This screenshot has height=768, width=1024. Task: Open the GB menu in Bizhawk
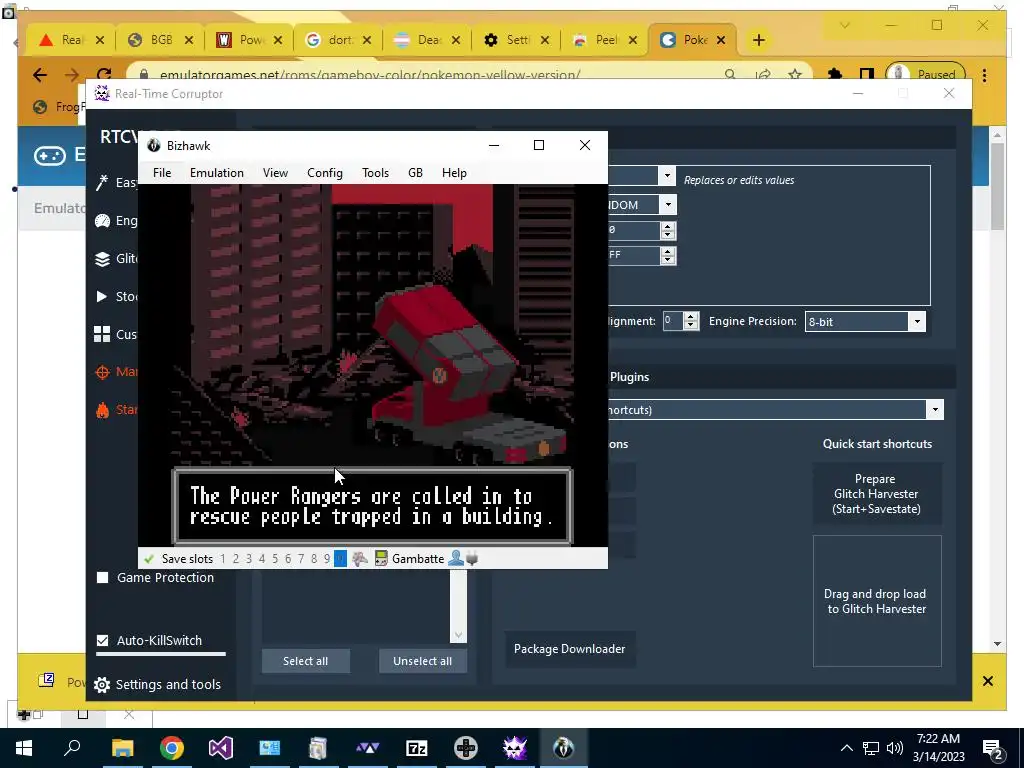[415, 173]
